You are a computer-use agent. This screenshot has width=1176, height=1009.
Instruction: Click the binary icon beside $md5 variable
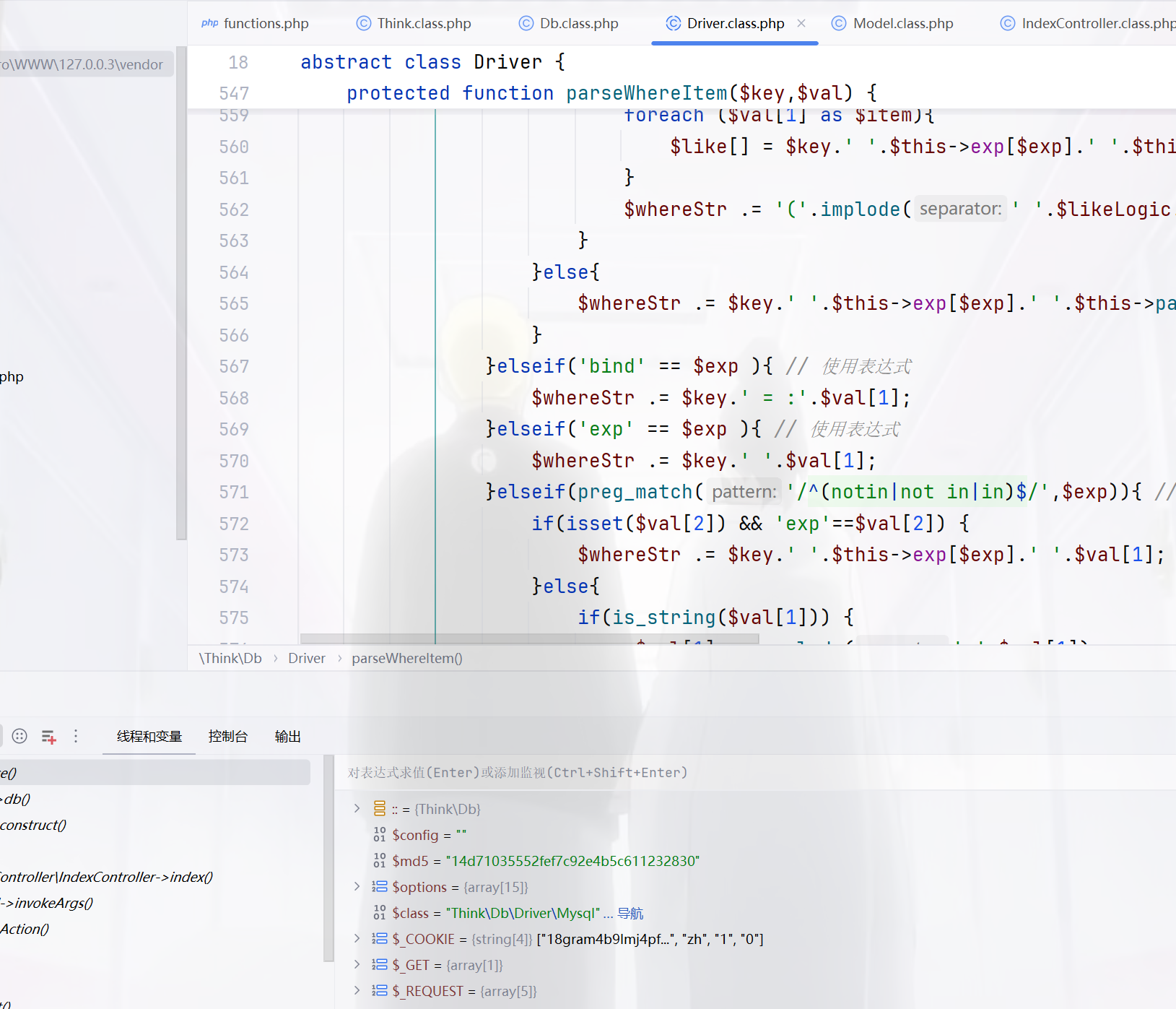click(x=380, y=861)
